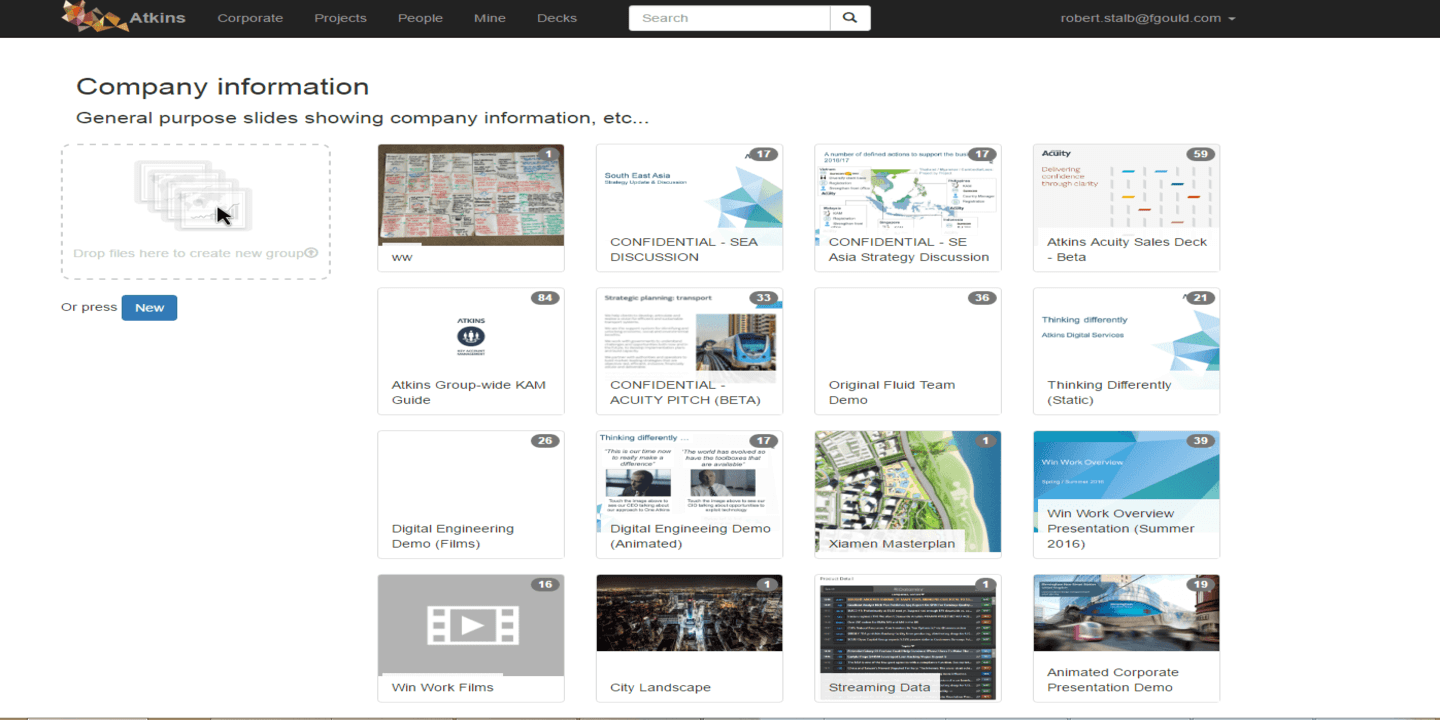Viewport: 1440px width, 720px height.
Task: Click the magnifier search button
Action: [850, 18]
